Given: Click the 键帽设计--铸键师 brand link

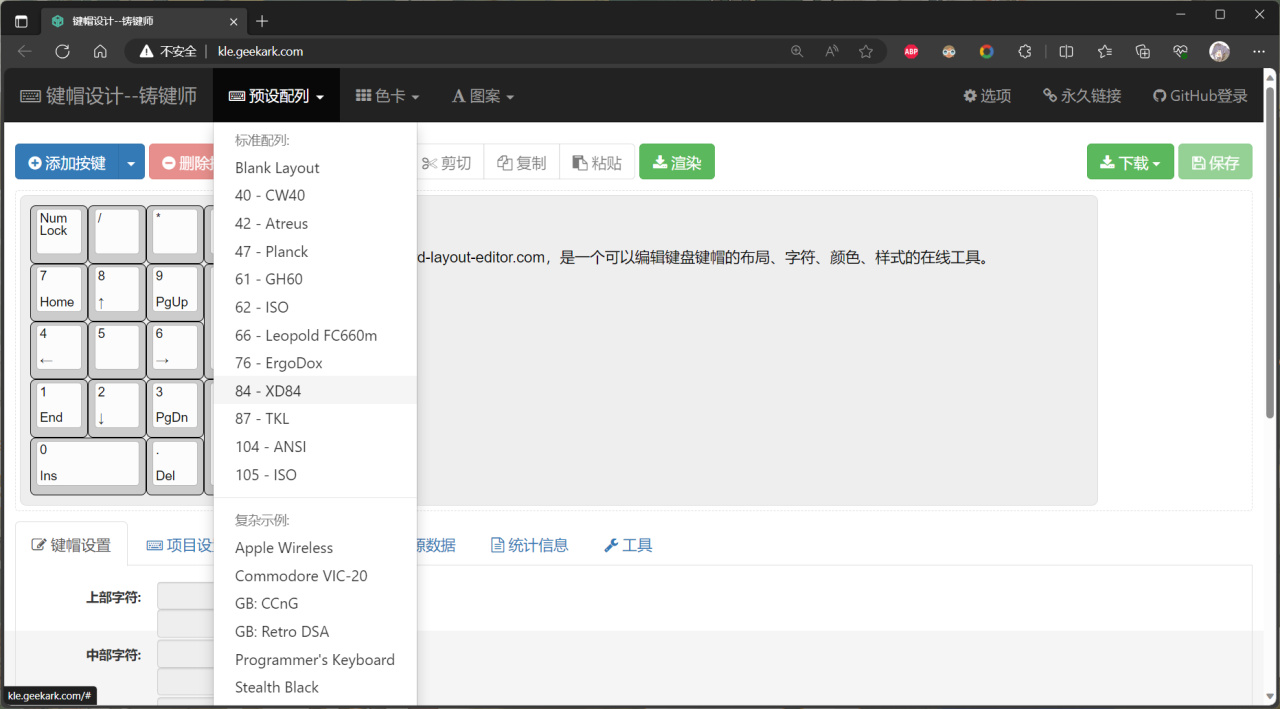Looking at the screenshot, I should 109,96.
